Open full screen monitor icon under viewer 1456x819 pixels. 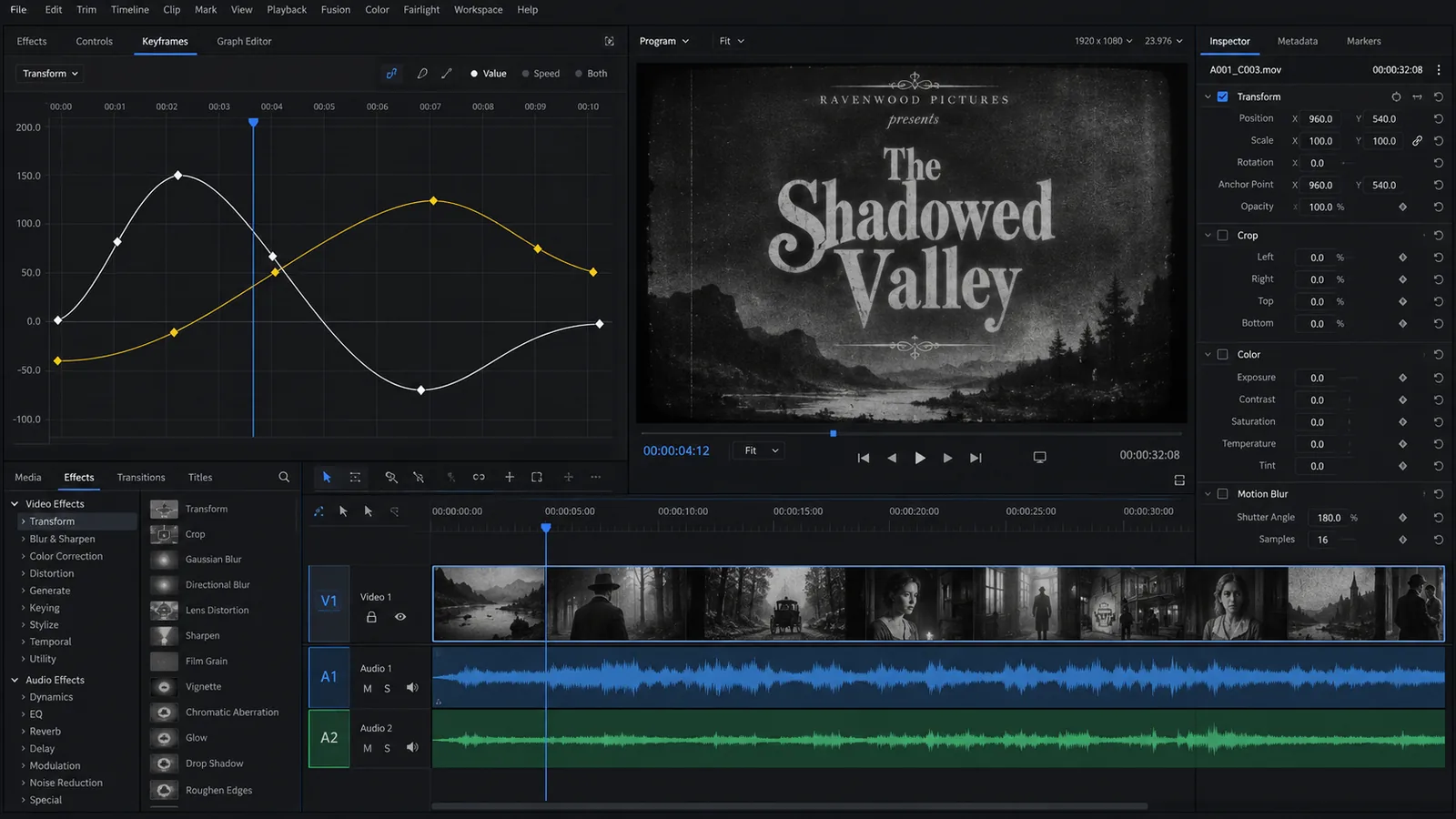tap(1040, 457)
